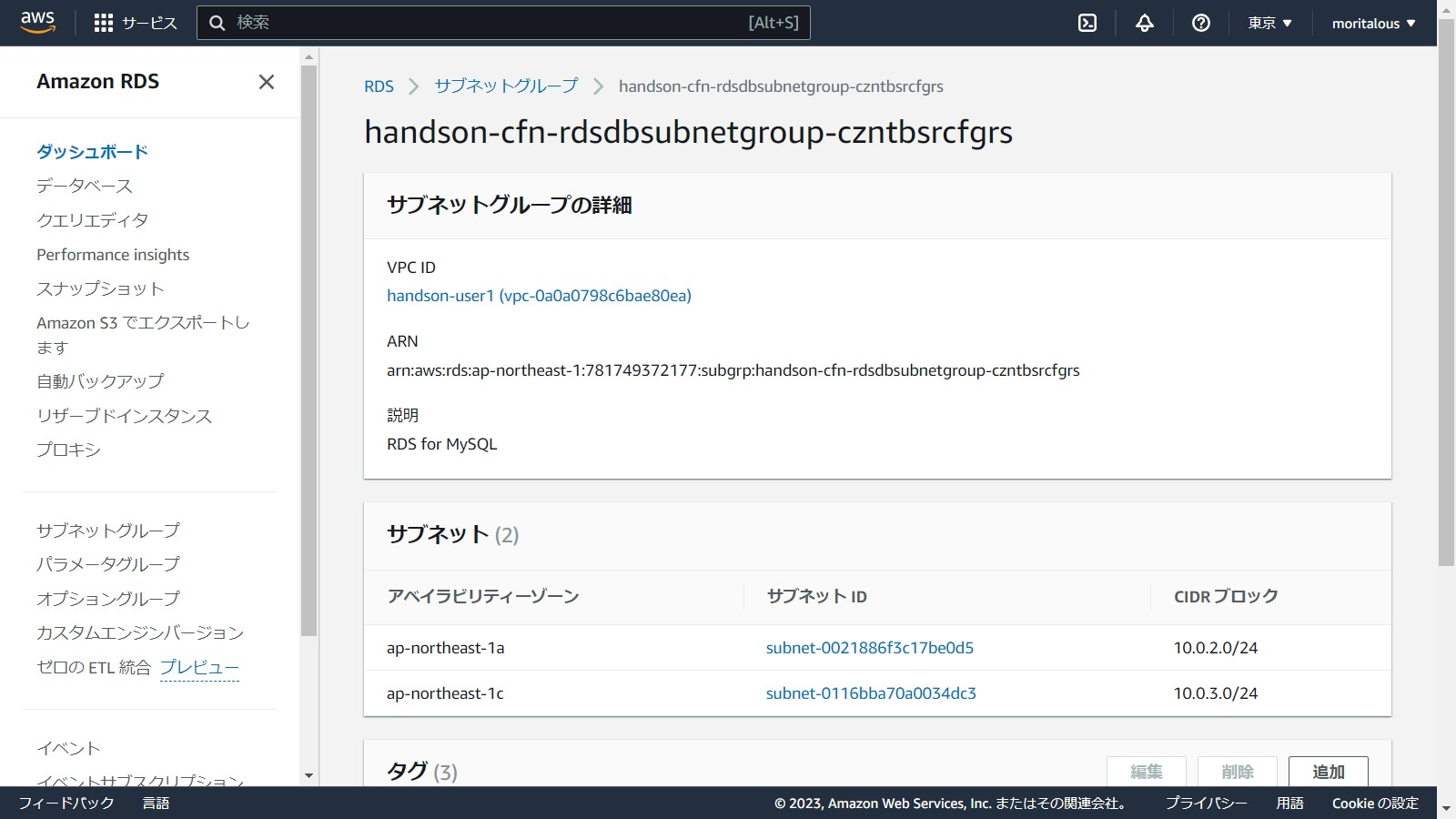This screenshot has height=819, width=1456.
Task: Close the Amazon RDS sidebar panel
Action: [266, 82]
